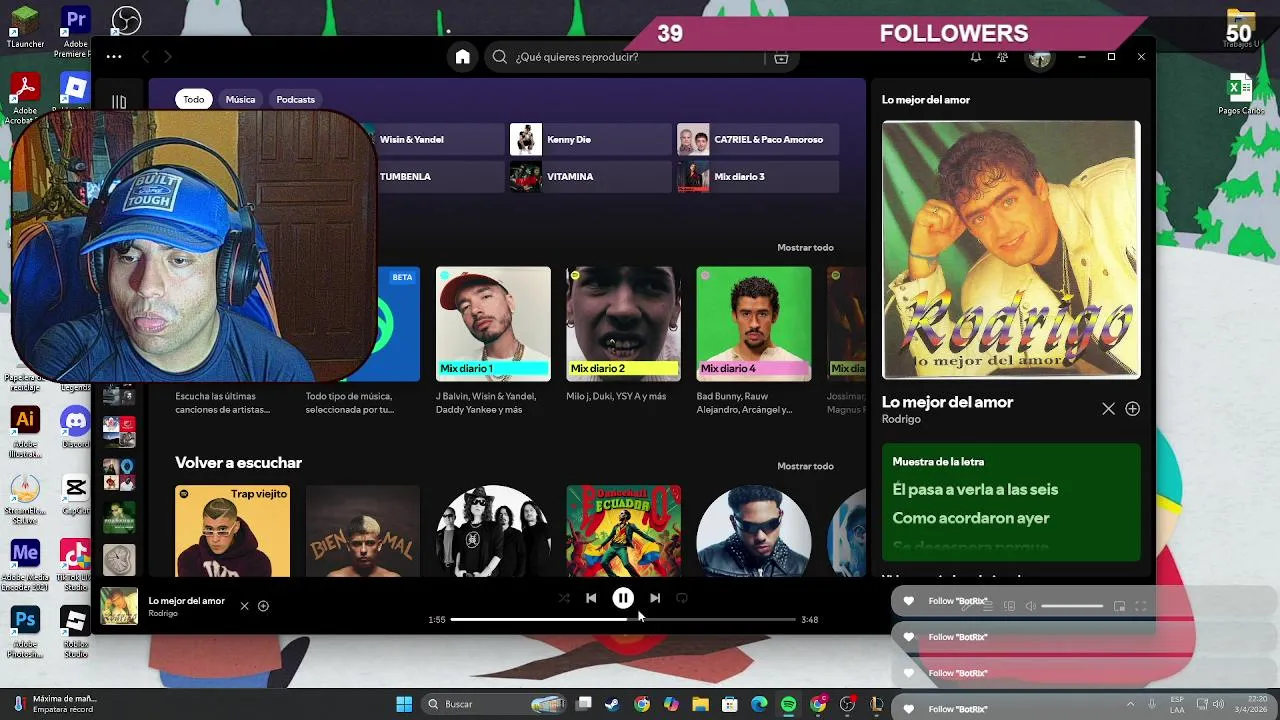The height and width of the screenshot is (720, 1280).
Task: Pause the current song
Action: coord(623,598)
